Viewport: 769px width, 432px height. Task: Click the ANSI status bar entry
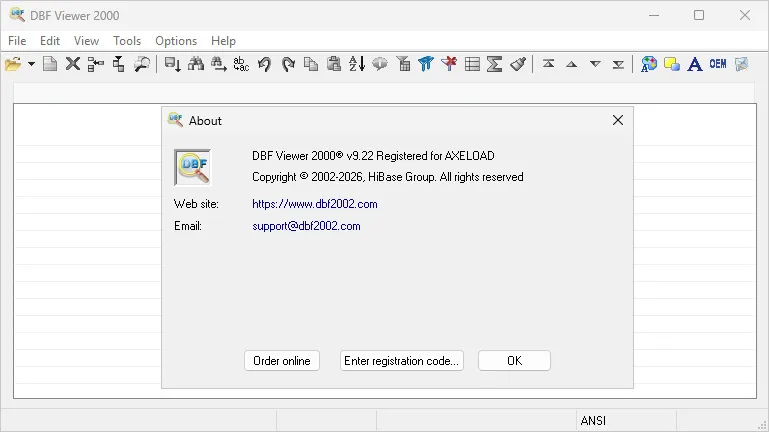coord(593,421)
